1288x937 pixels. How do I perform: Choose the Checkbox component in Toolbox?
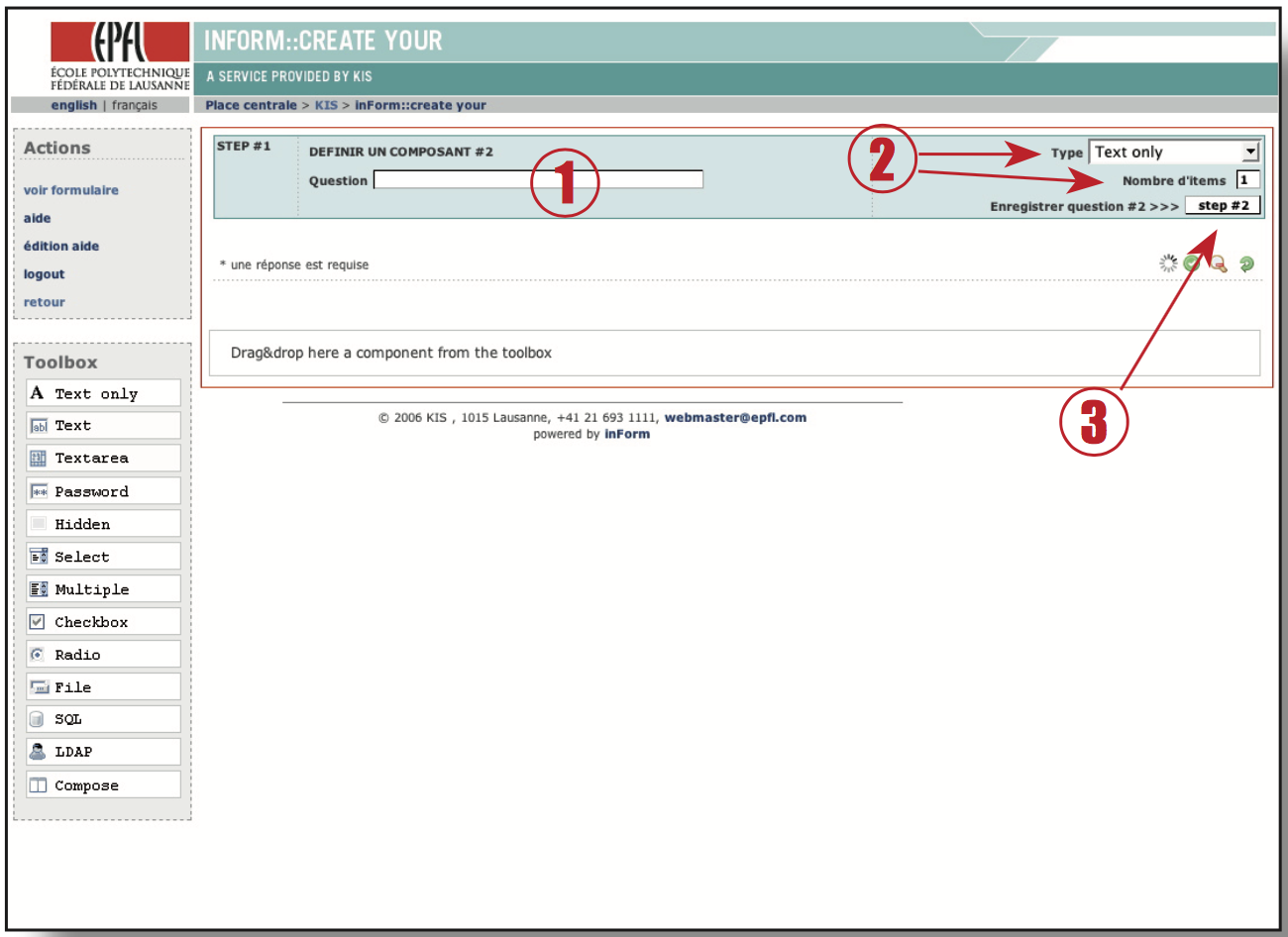tap(103, 622)
